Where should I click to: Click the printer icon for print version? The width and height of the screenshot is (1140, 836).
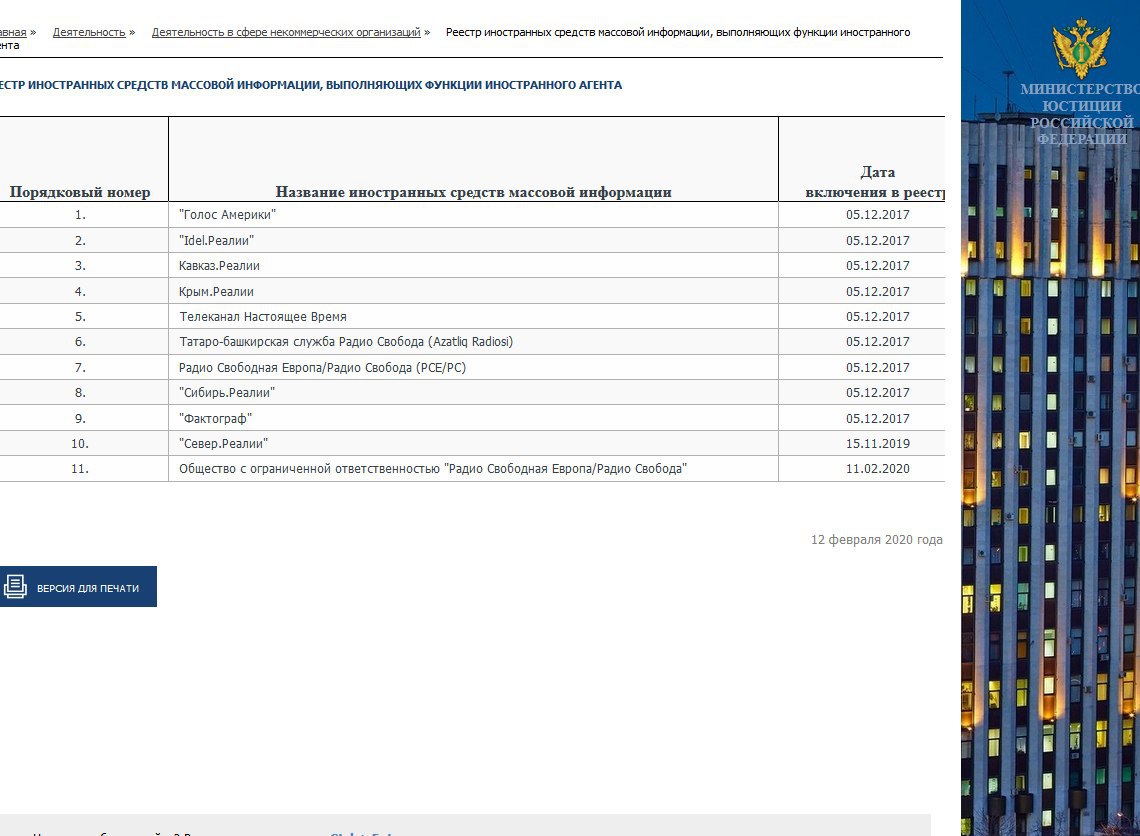15,587
